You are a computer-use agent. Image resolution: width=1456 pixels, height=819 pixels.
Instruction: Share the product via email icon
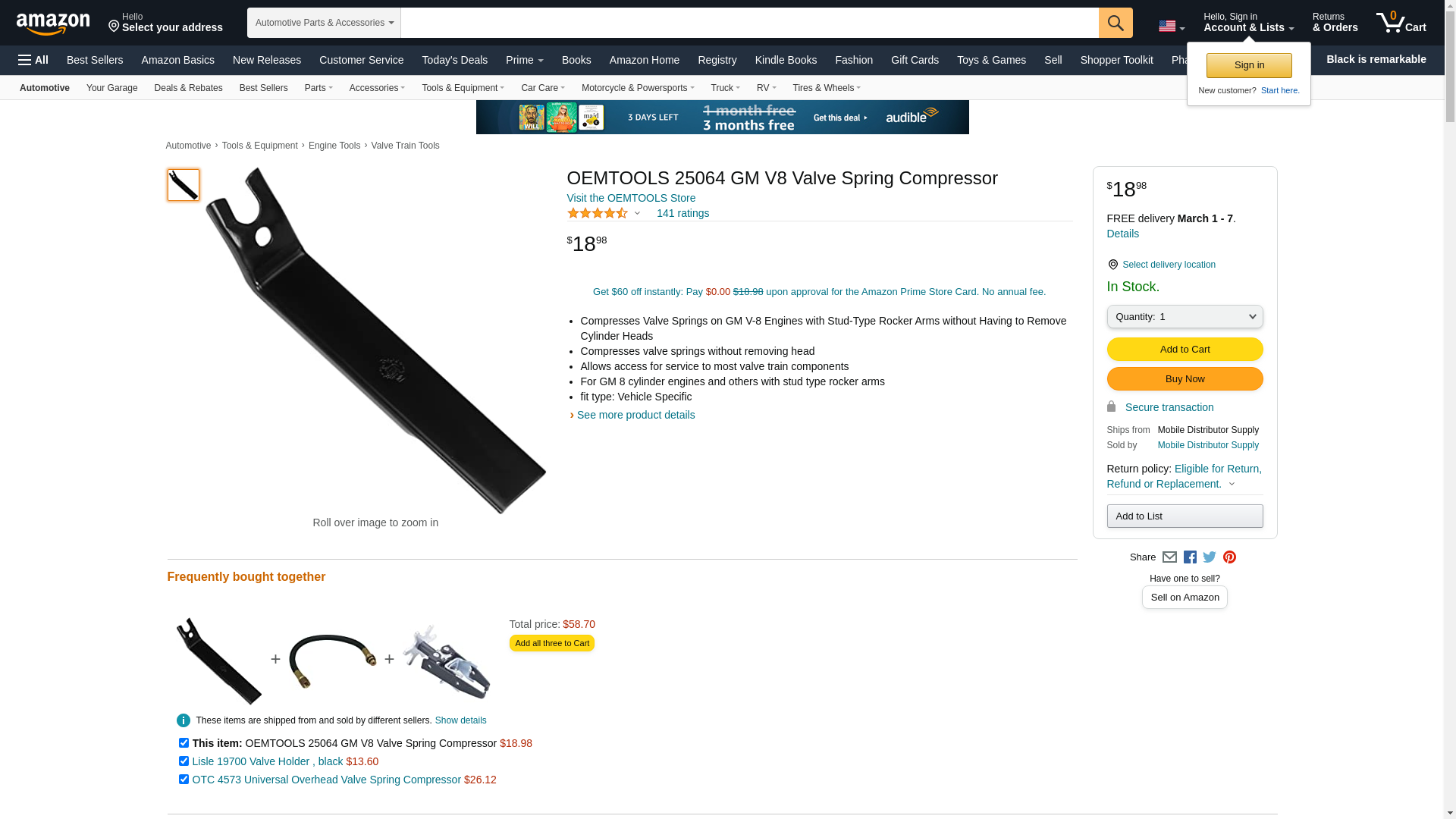pos(1169,557)
